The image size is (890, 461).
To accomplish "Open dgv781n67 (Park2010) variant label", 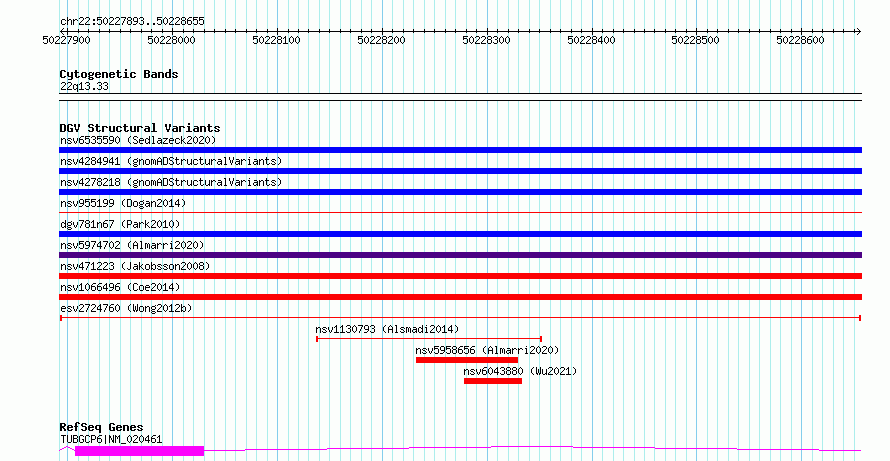I will tap(120, 224).
